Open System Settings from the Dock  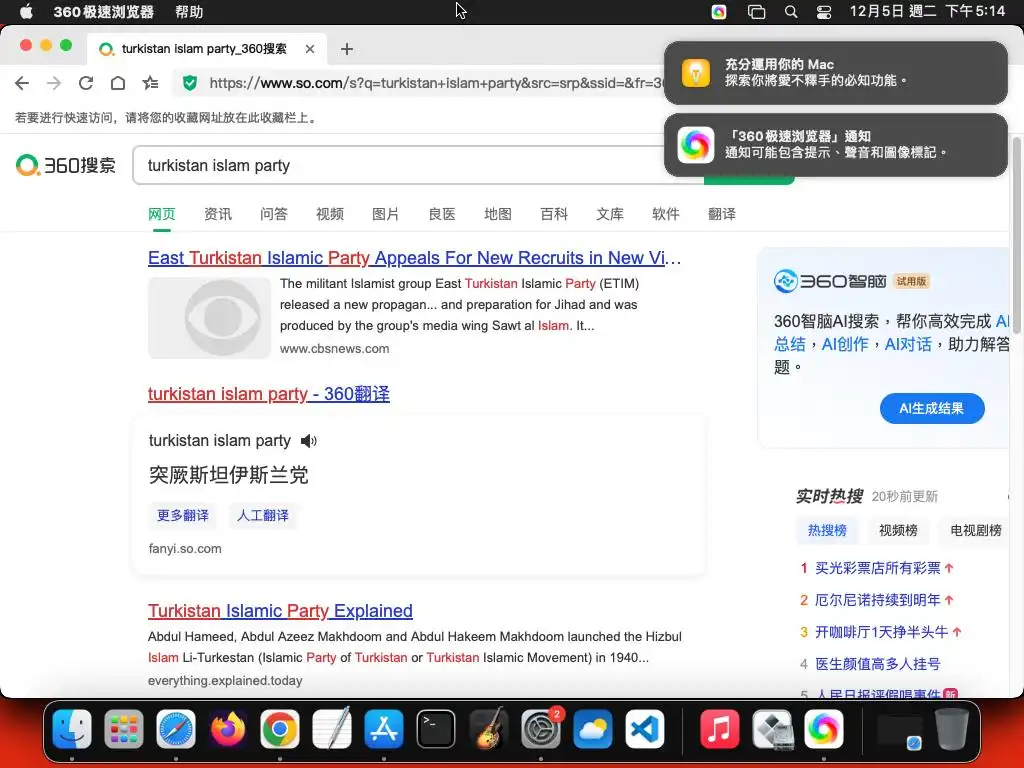(541, 729)
